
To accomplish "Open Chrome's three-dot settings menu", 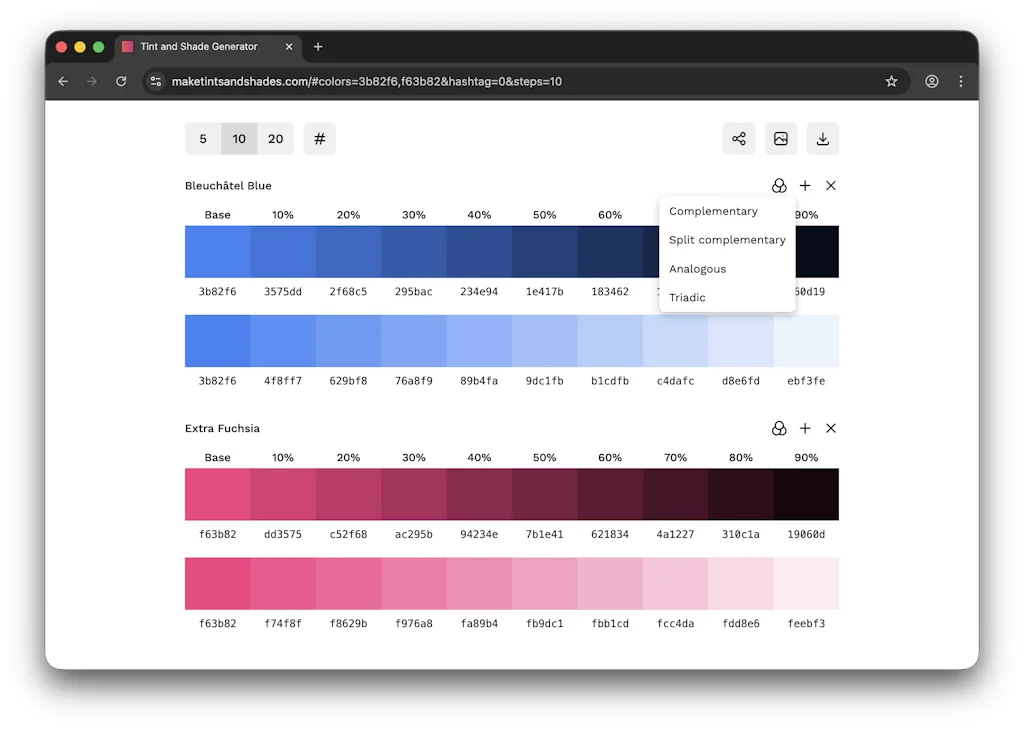I will (960, 81).
